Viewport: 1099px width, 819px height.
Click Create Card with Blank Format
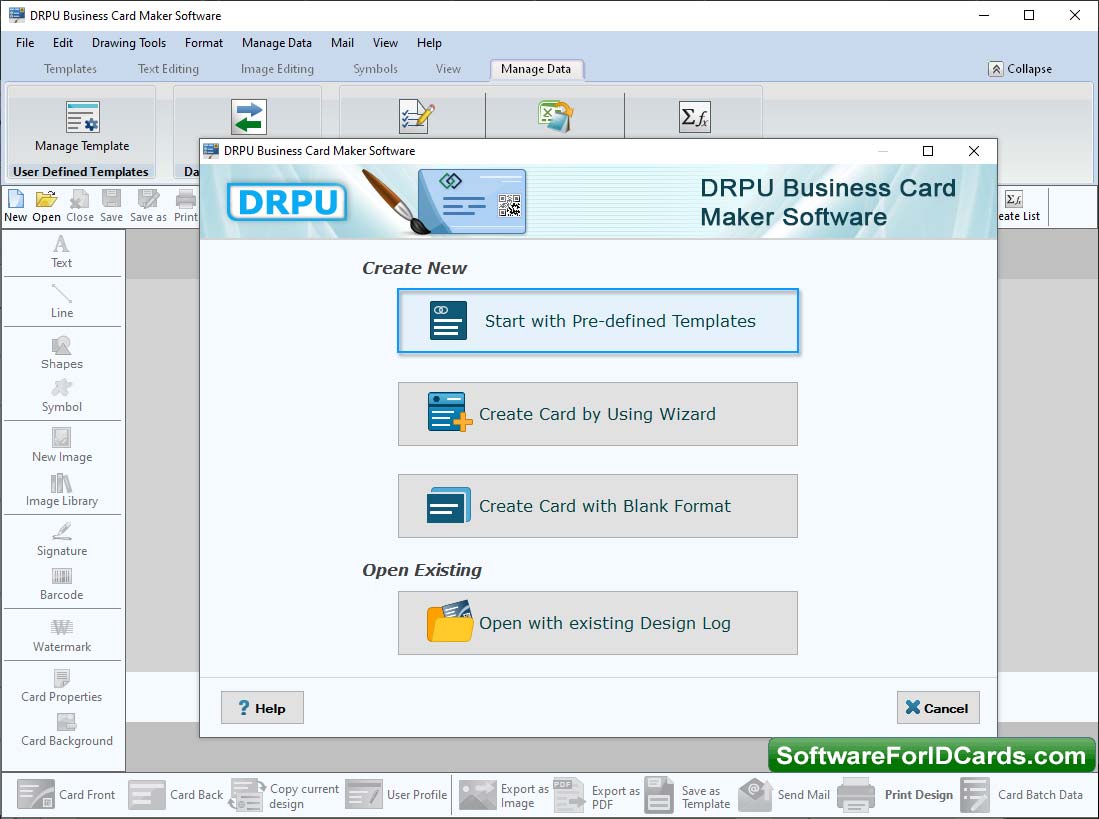pyautogui.click(x=598, y=506)
